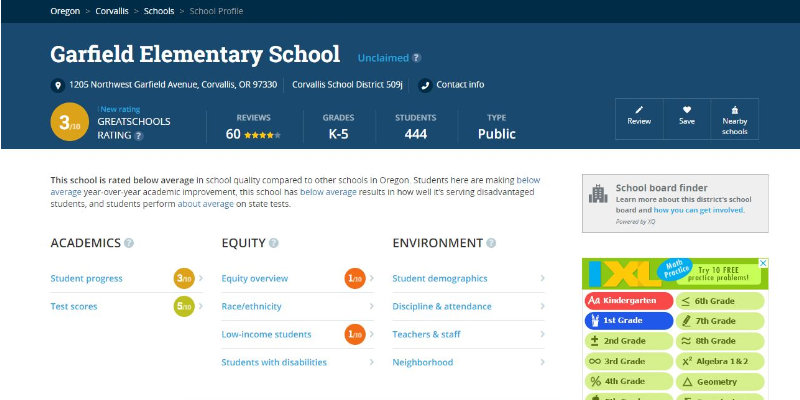Open Student progress link
This screenshot has height=400, width=800.
pyautogui.click(x=86, y=279)
